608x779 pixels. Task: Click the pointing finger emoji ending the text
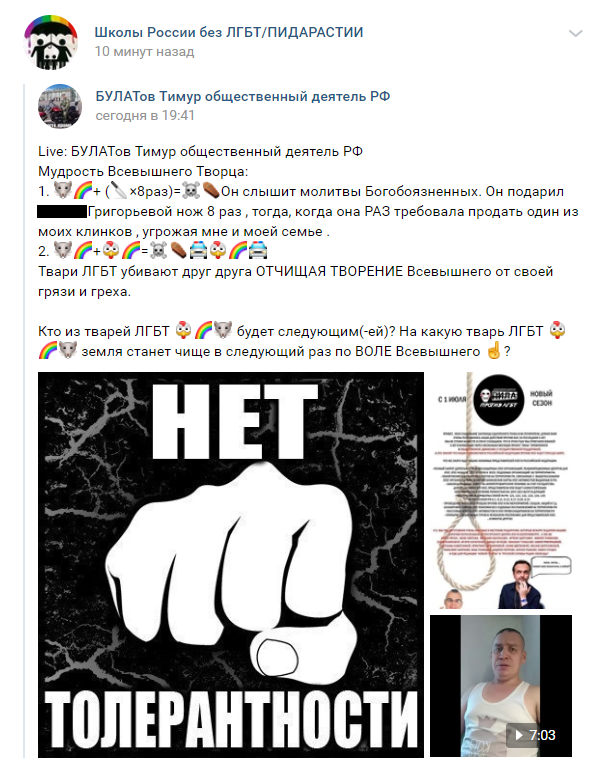coord(493,351)
